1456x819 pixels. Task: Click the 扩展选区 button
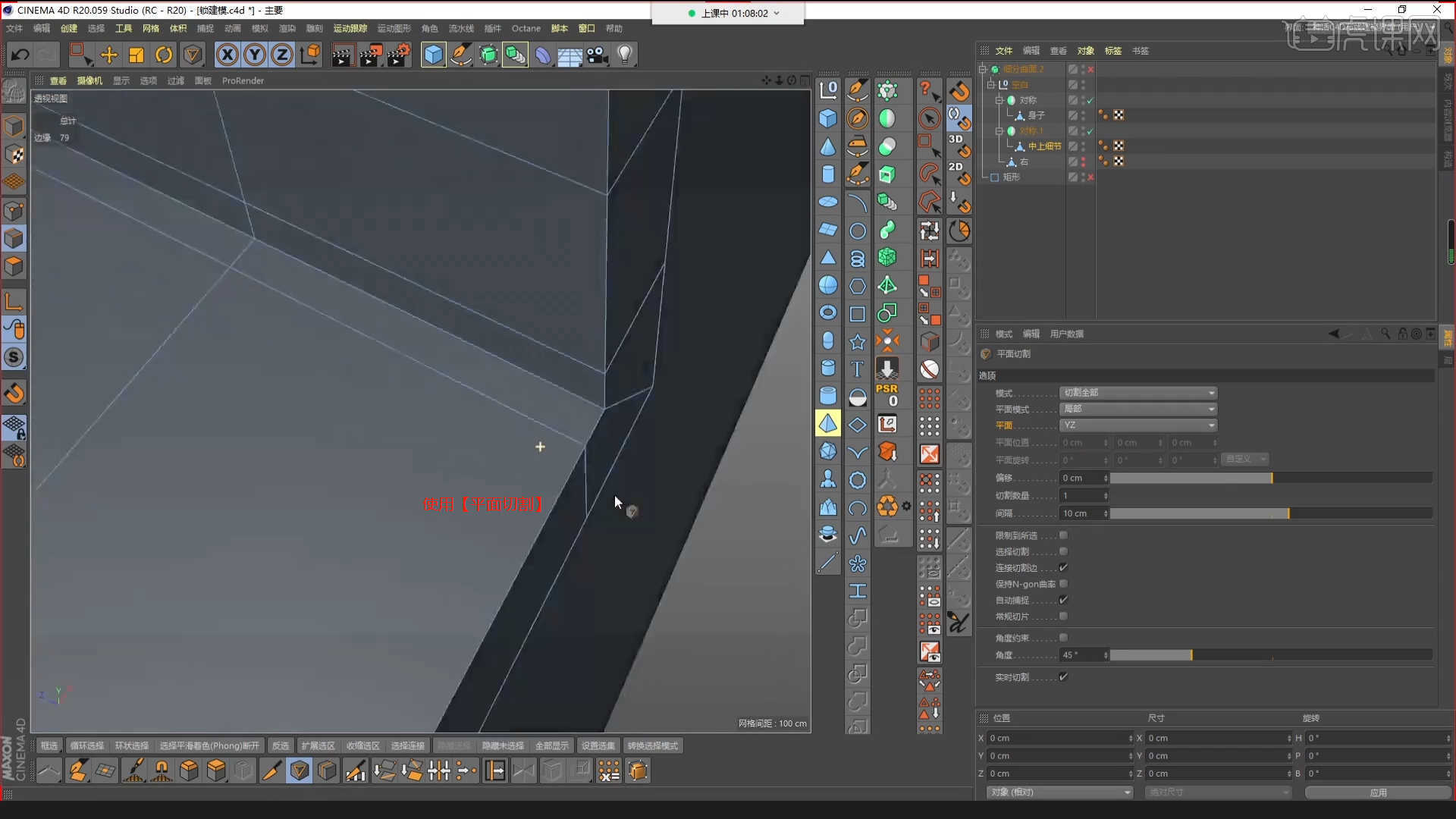tap(318, 745)
